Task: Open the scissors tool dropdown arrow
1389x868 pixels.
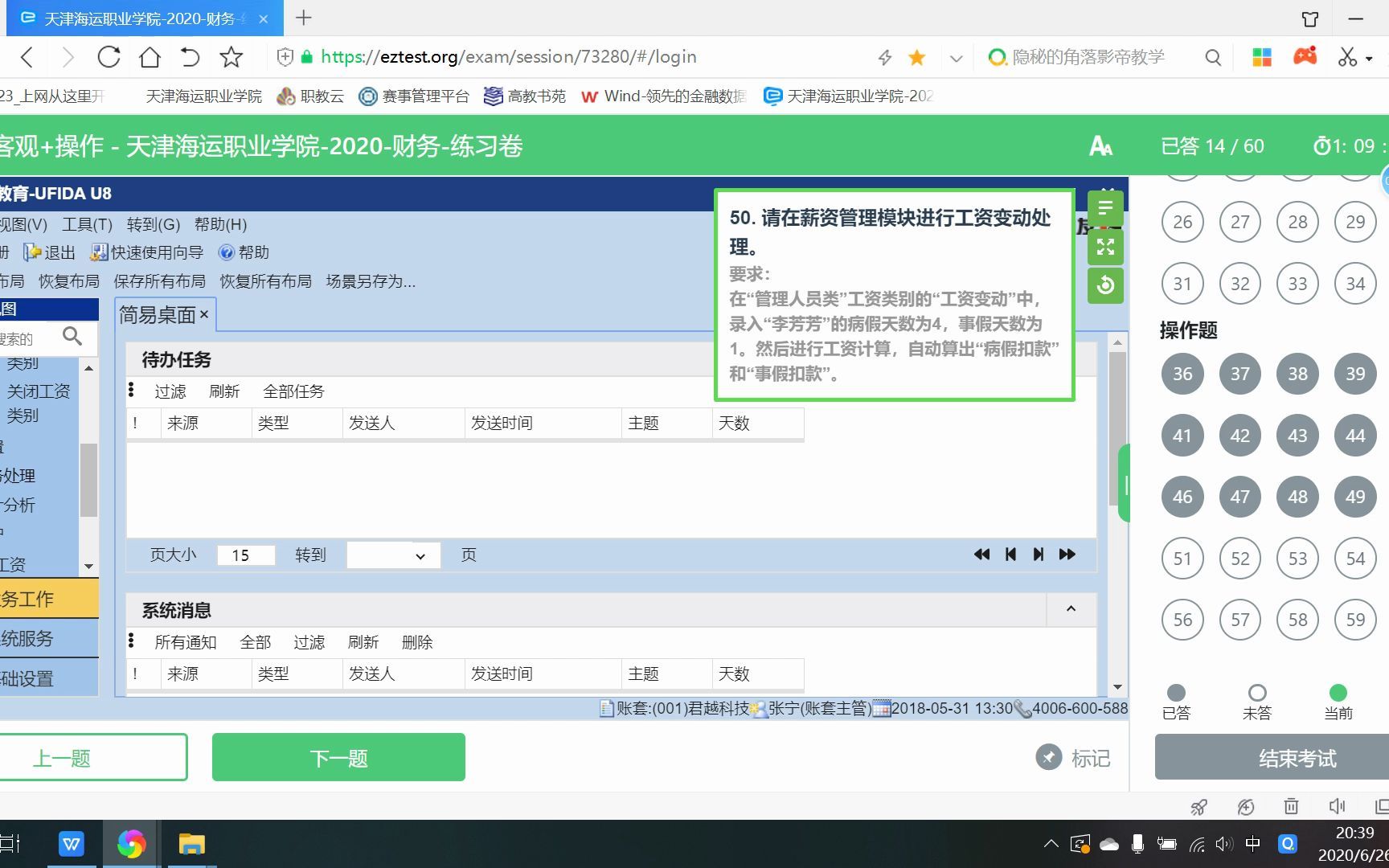Action: [x=1369, y=59]
